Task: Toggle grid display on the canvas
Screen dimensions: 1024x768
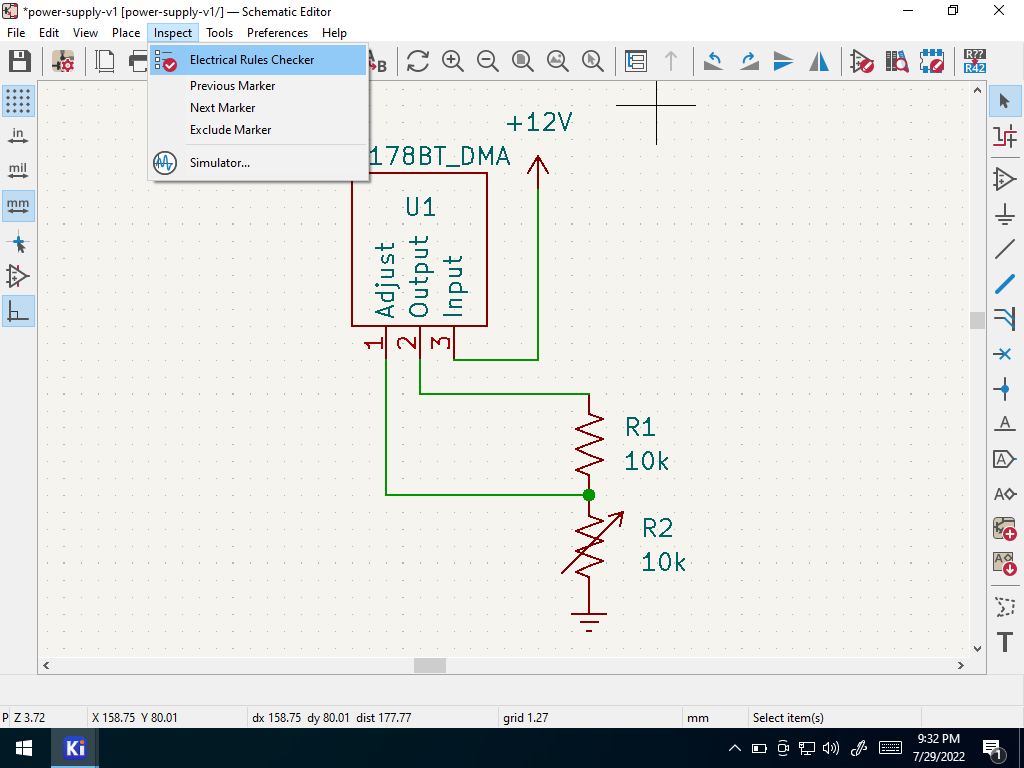Action: click(18, 101)
